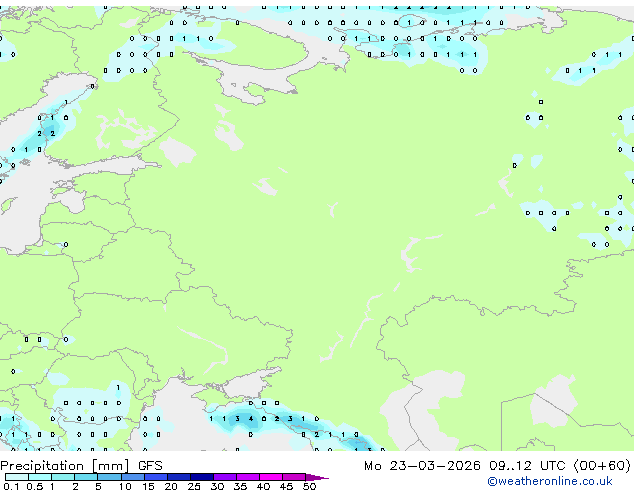Pick the 5–10 mm legend swatch
The image size is (634, 490).
point(109,477)
